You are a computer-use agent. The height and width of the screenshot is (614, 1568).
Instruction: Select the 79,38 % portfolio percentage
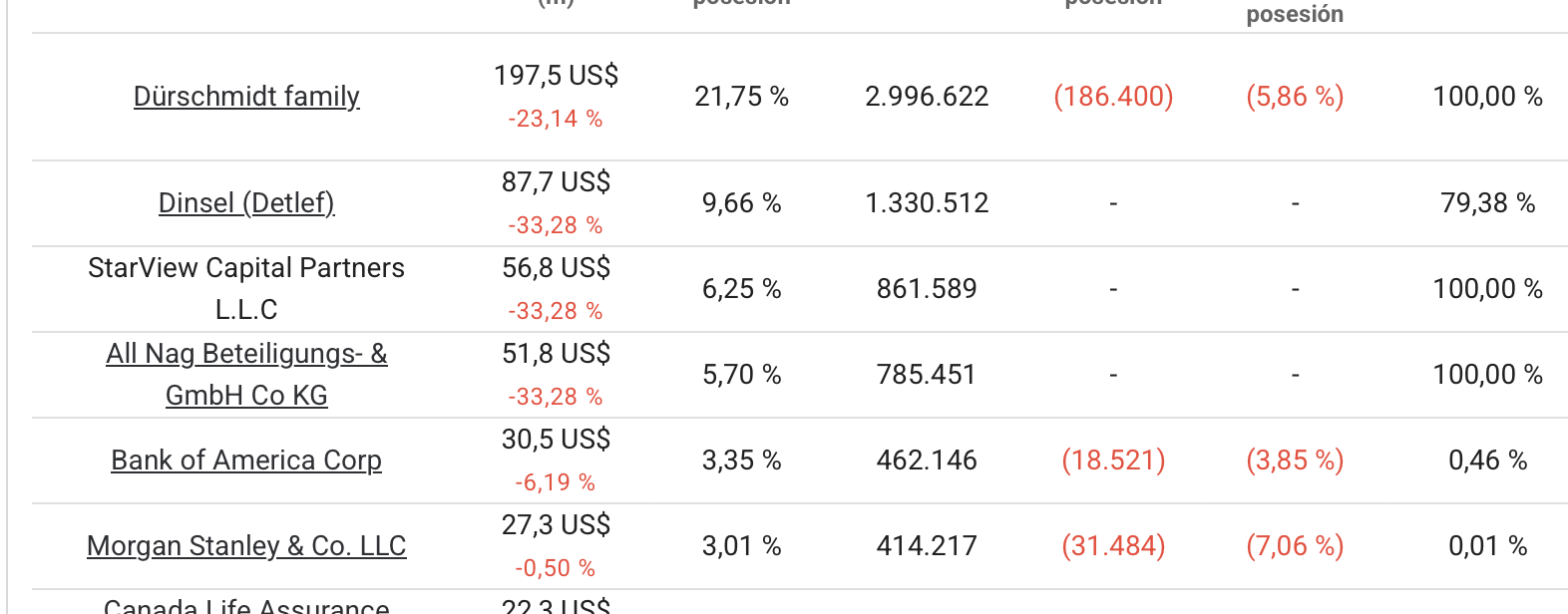click(1487, 203)
